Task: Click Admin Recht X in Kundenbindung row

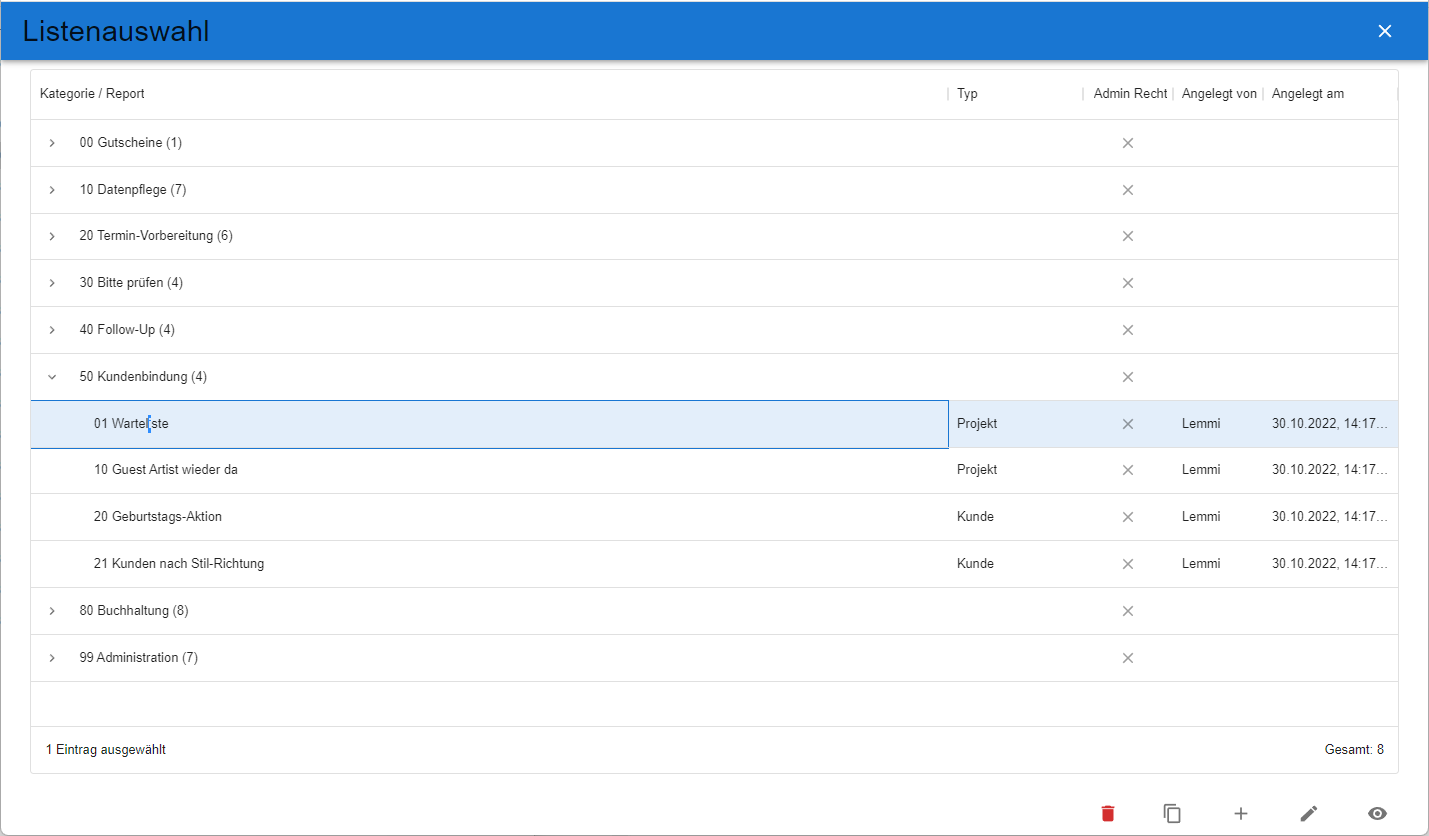Action: (x=1128, y=377)
